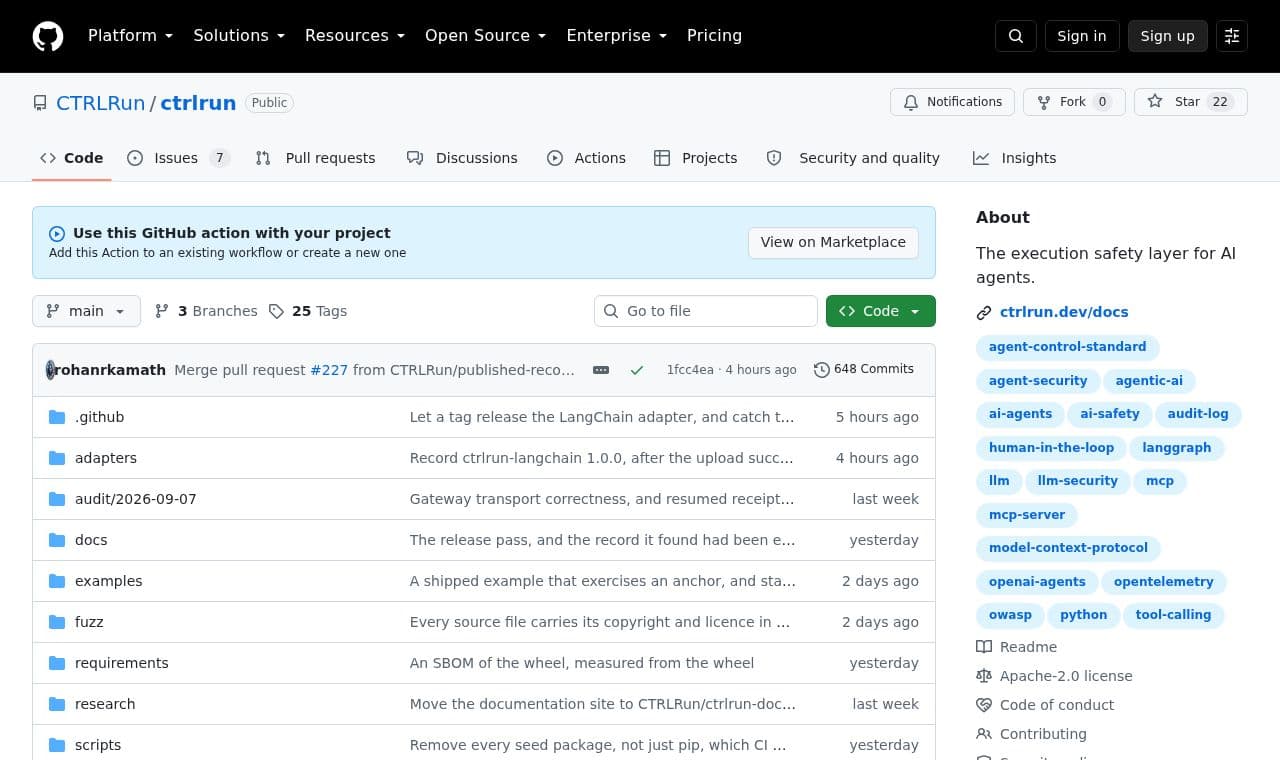Click the Code of conduct heart icon
Viewport: 1280px width, 760px height.
[x=984, y=705]
